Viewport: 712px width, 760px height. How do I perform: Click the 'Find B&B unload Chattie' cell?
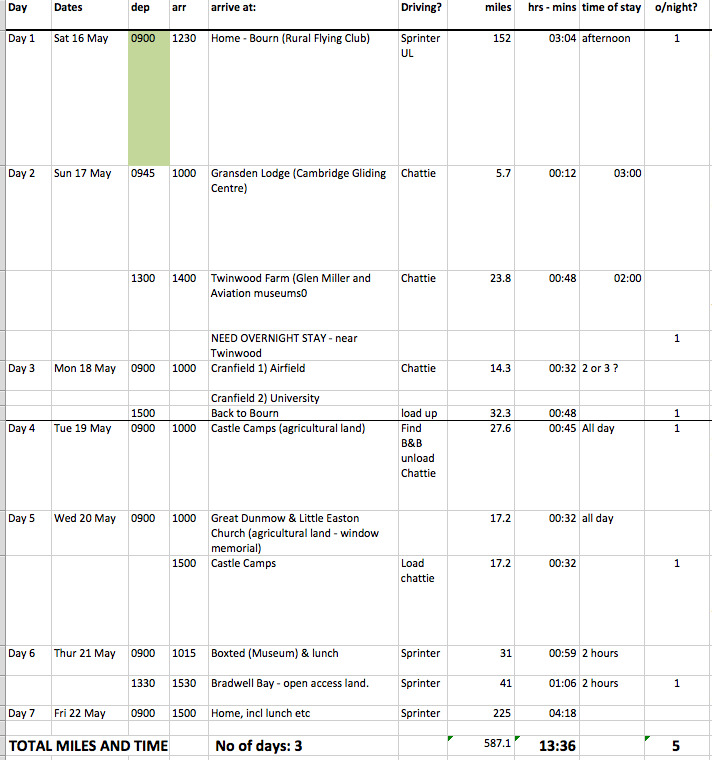point(421,450)
